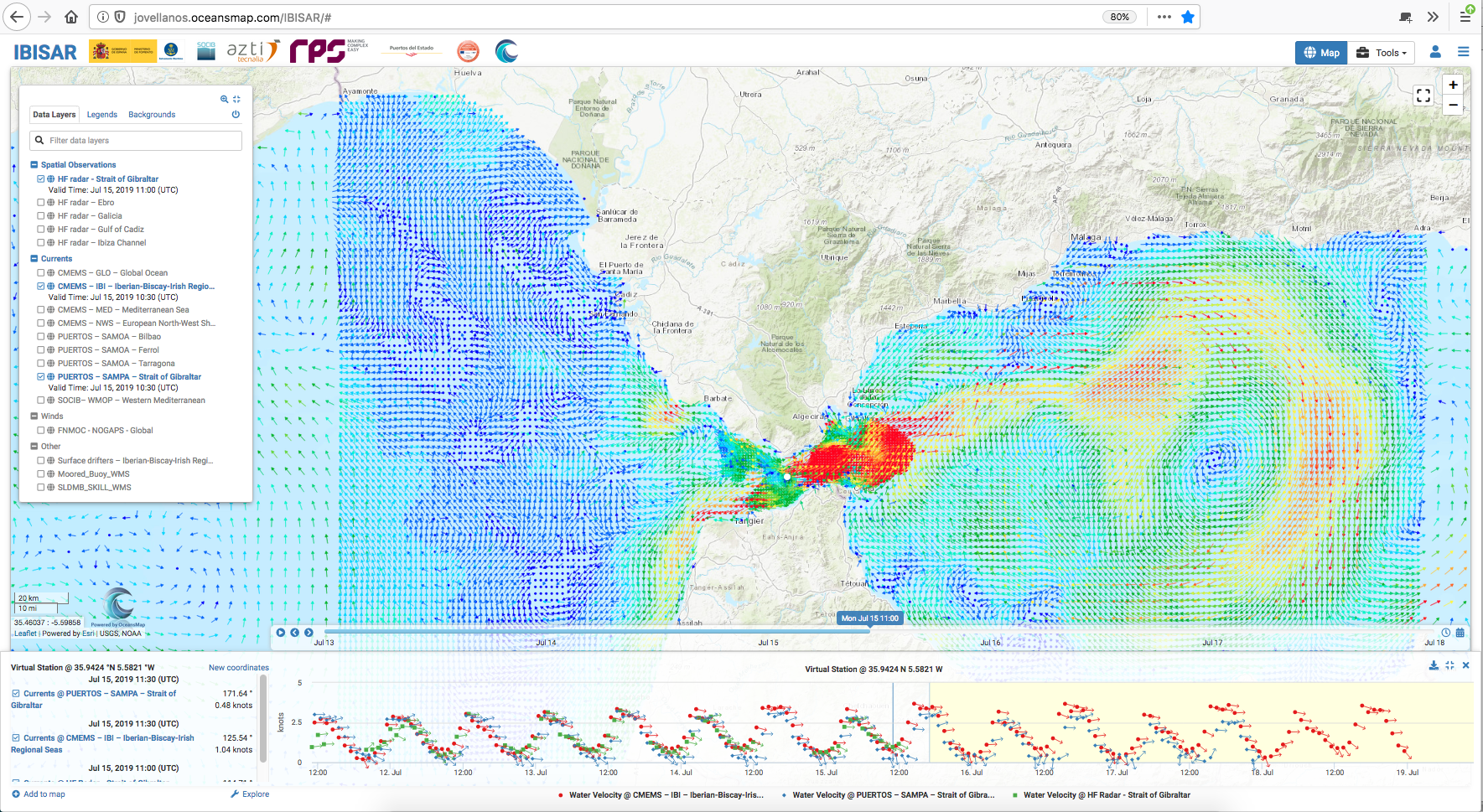Enable the Moored_Buoy_WMS layer
The image size is (1483, 812).
click(x=40, y=474)
